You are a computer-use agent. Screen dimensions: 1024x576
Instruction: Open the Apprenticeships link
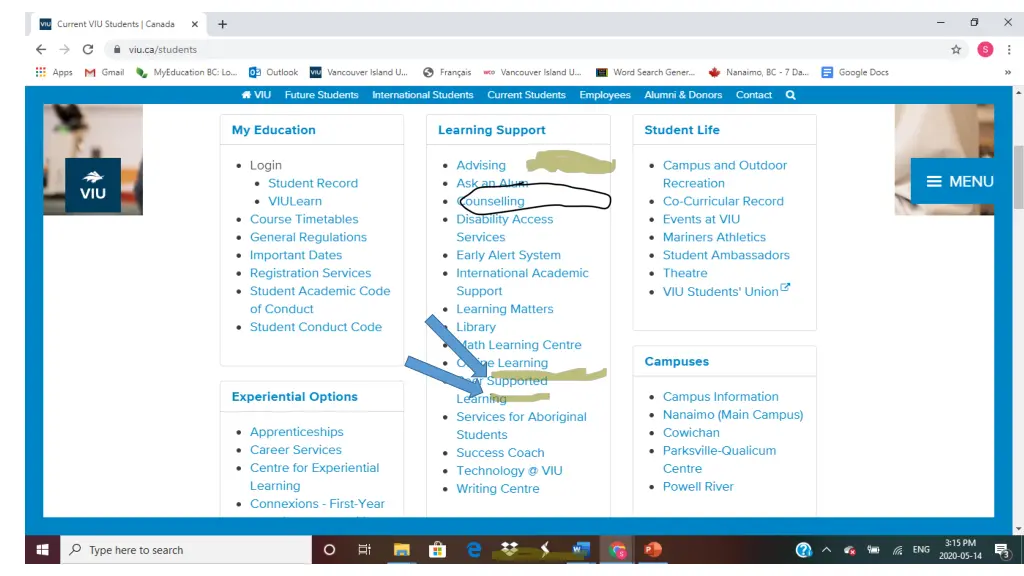click(296, 432)
